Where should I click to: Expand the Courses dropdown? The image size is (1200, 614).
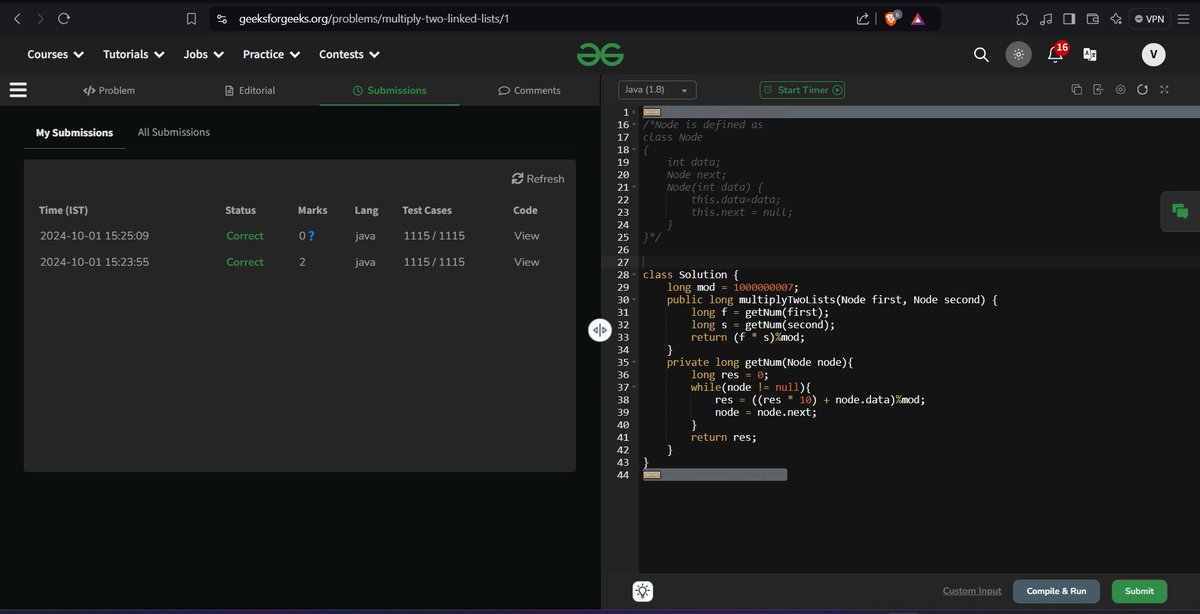(55, 55)
